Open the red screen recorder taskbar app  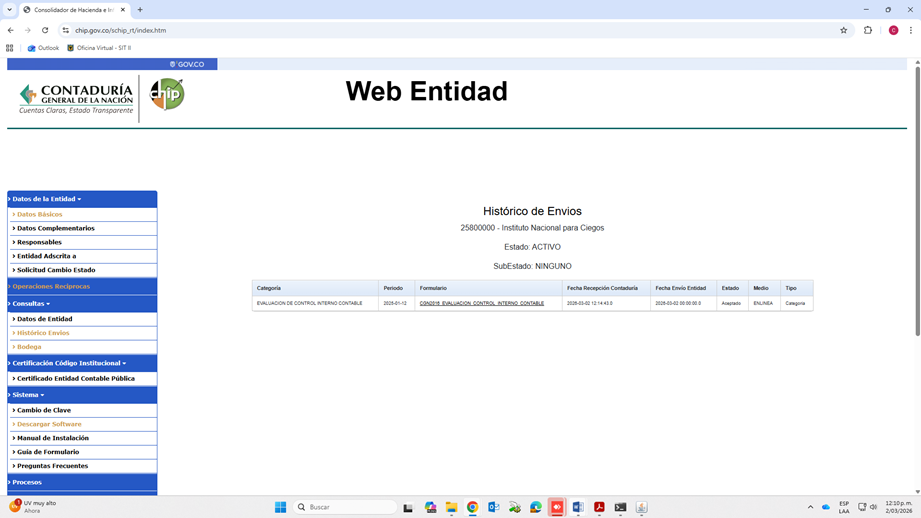(557, 507)
